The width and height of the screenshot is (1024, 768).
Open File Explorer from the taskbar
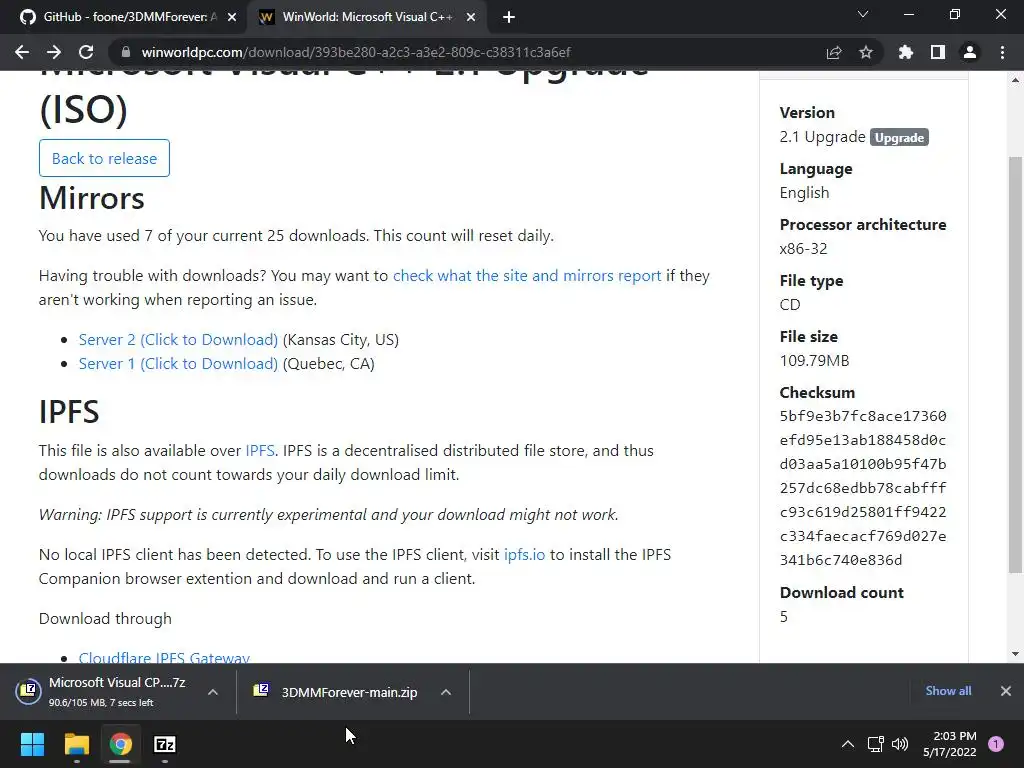coord(76,744)
